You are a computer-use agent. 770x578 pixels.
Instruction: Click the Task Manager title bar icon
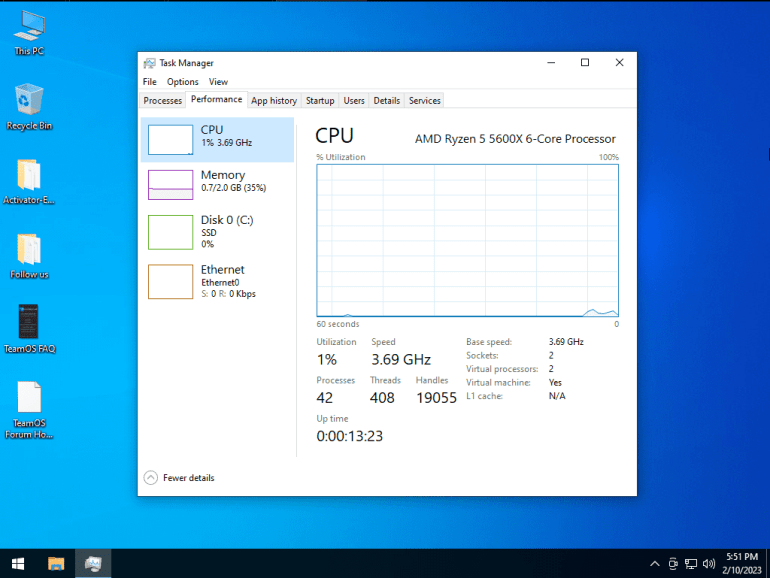point(149,63)
